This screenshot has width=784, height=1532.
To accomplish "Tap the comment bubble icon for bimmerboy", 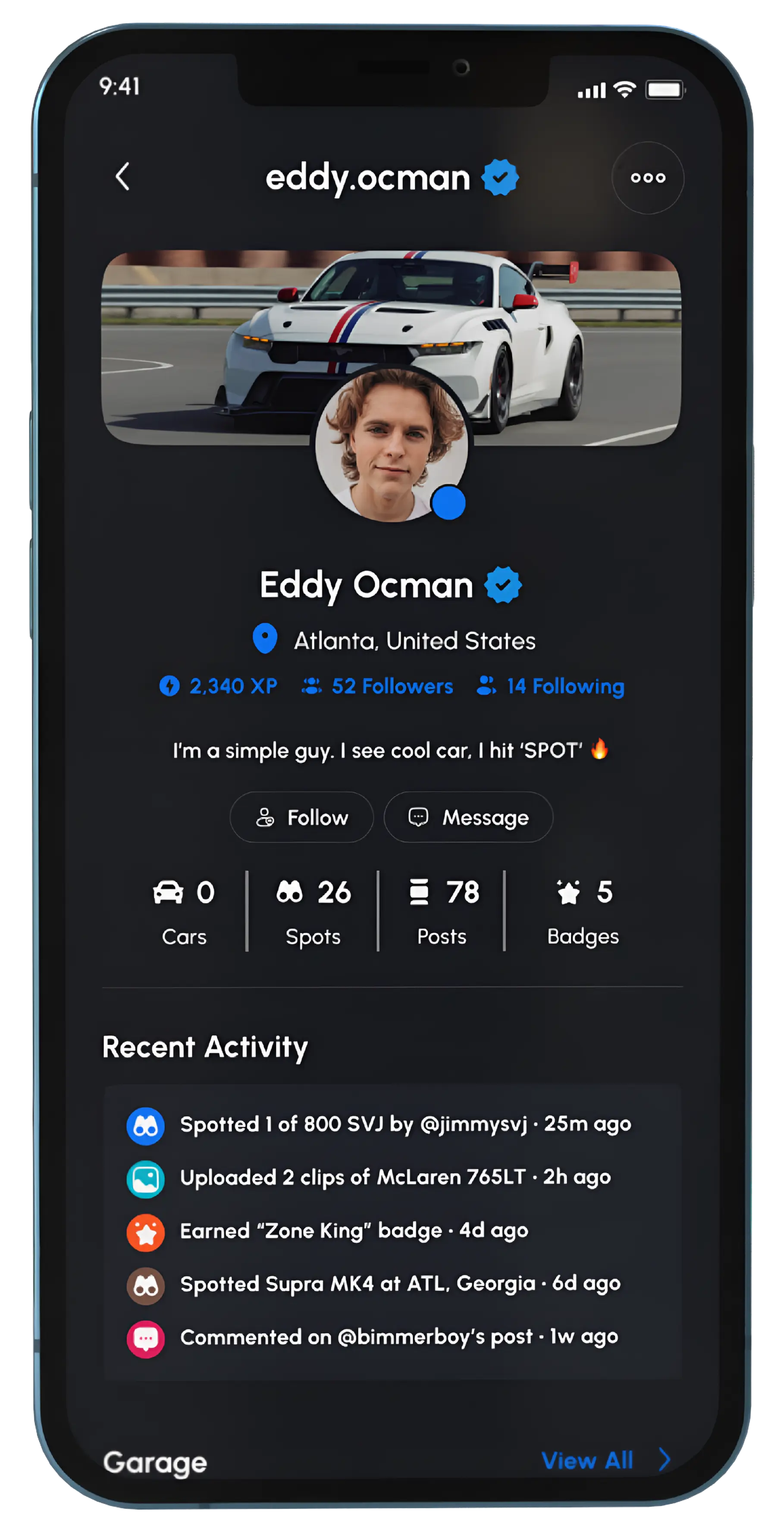I will [146, 1339].
